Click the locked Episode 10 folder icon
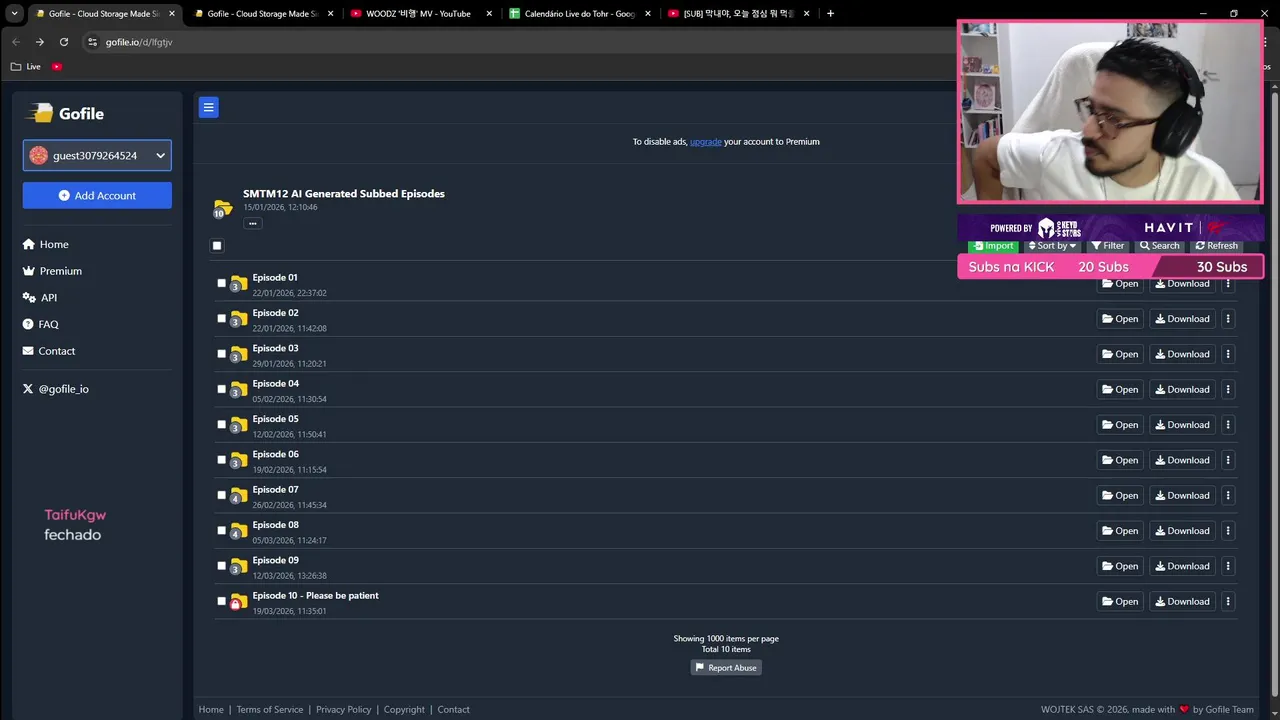 click(x=238, y=602)
